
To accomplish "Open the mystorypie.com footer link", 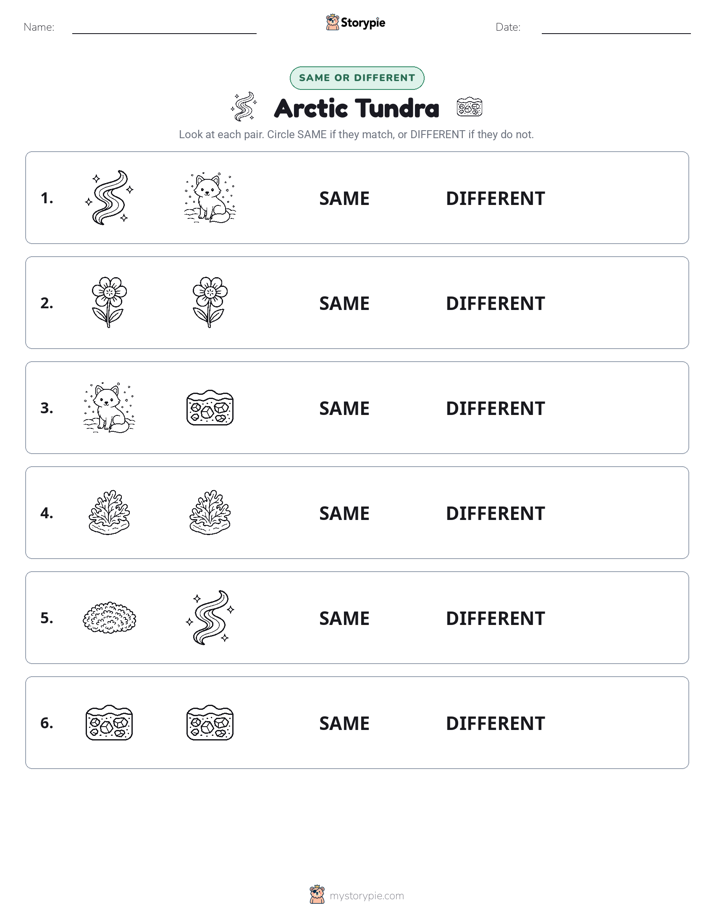I will (366, 896).
